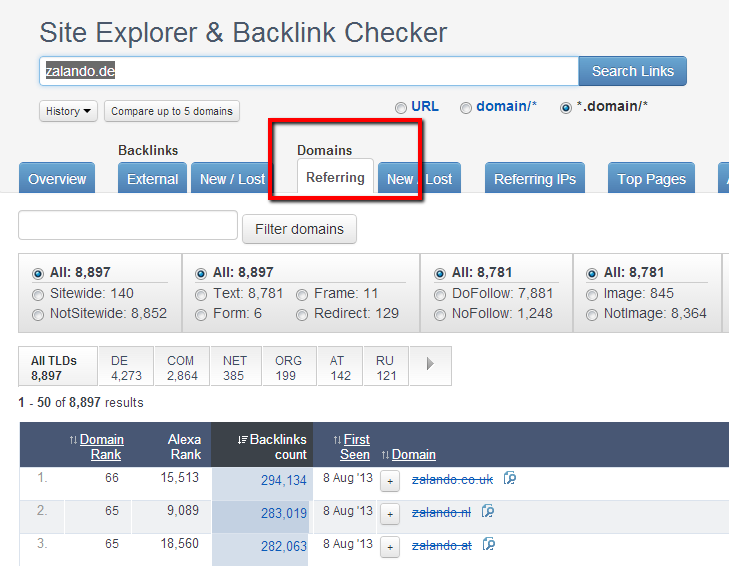729x566 pixels.
Task: Select the *.domain/* search mode
Action: point(565,108)
